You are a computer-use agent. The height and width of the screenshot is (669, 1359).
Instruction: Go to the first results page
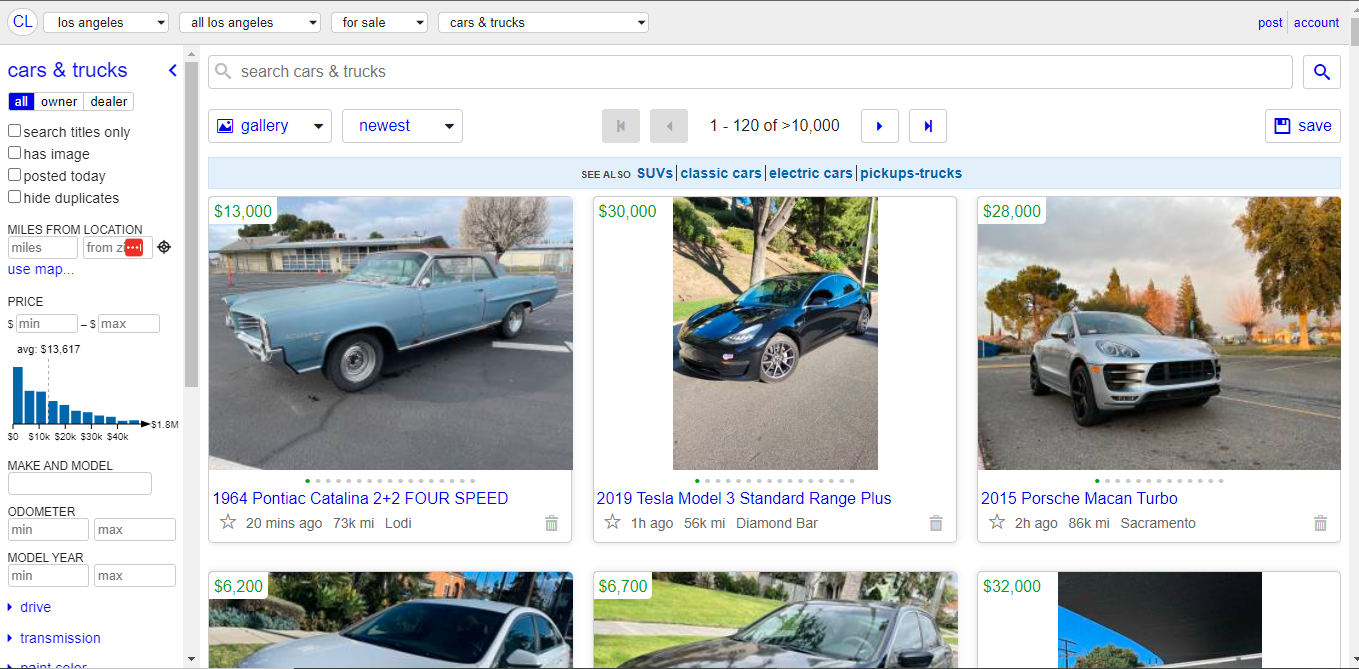tap(620, 126)
